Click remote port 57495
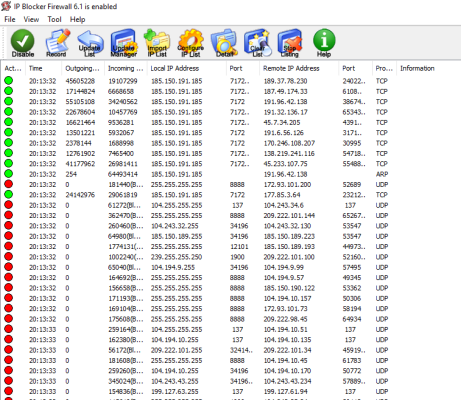Viewport: 461px width, 400px height. tap(352, 267)
